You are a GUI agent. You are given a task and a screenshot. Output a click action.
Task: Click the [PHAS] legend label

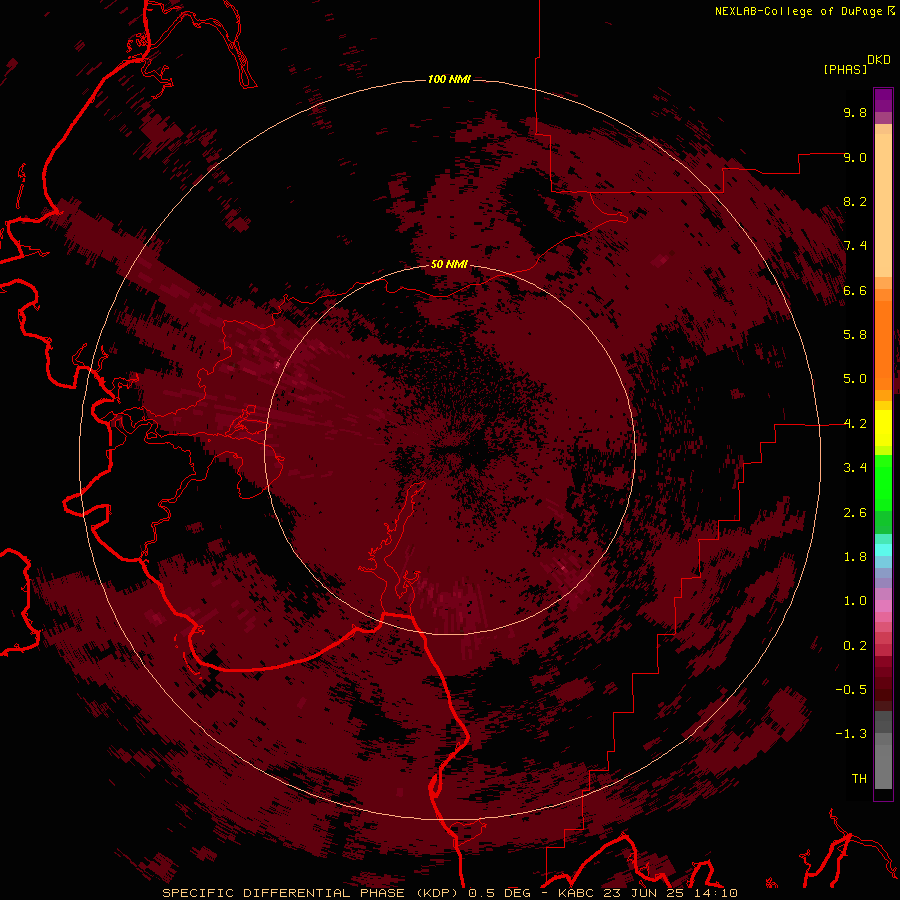click(845, 69)
